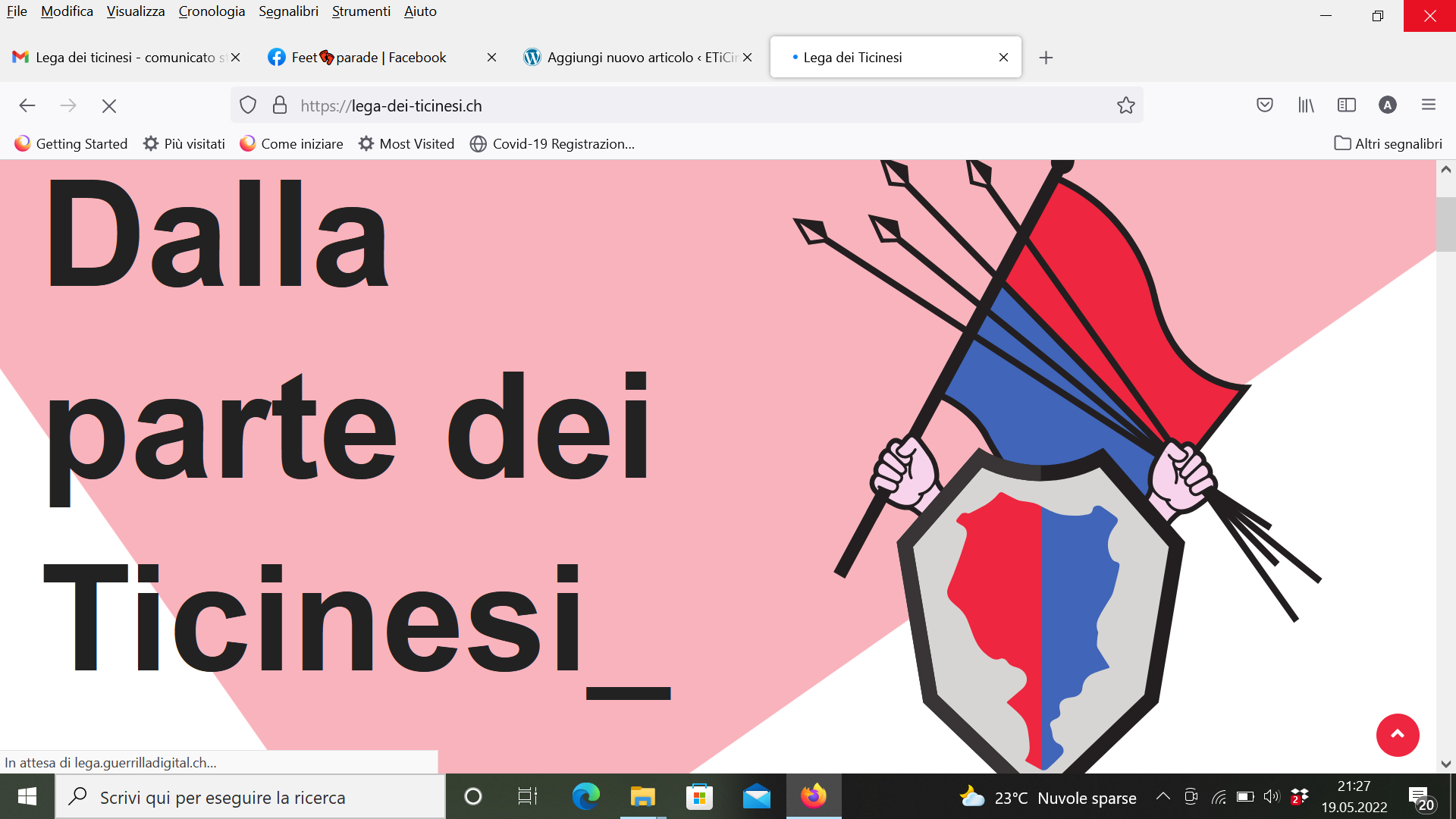
Task: Open the Visualizza menu
Action: pyautogui.click(x=136, y=11)
